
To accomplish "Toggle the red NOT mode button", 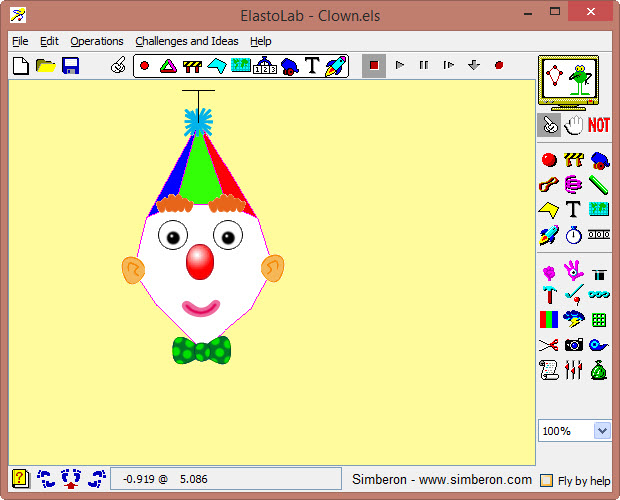I will (598, 125).
